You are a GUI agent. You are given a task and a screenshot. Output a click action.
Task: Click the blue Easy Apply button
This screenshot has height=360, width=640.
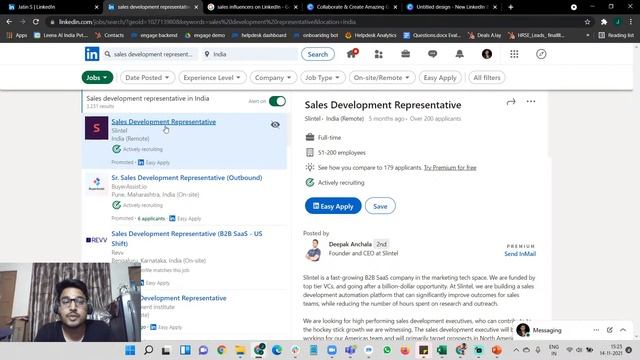pyautogui.click(x=333, y=206)
